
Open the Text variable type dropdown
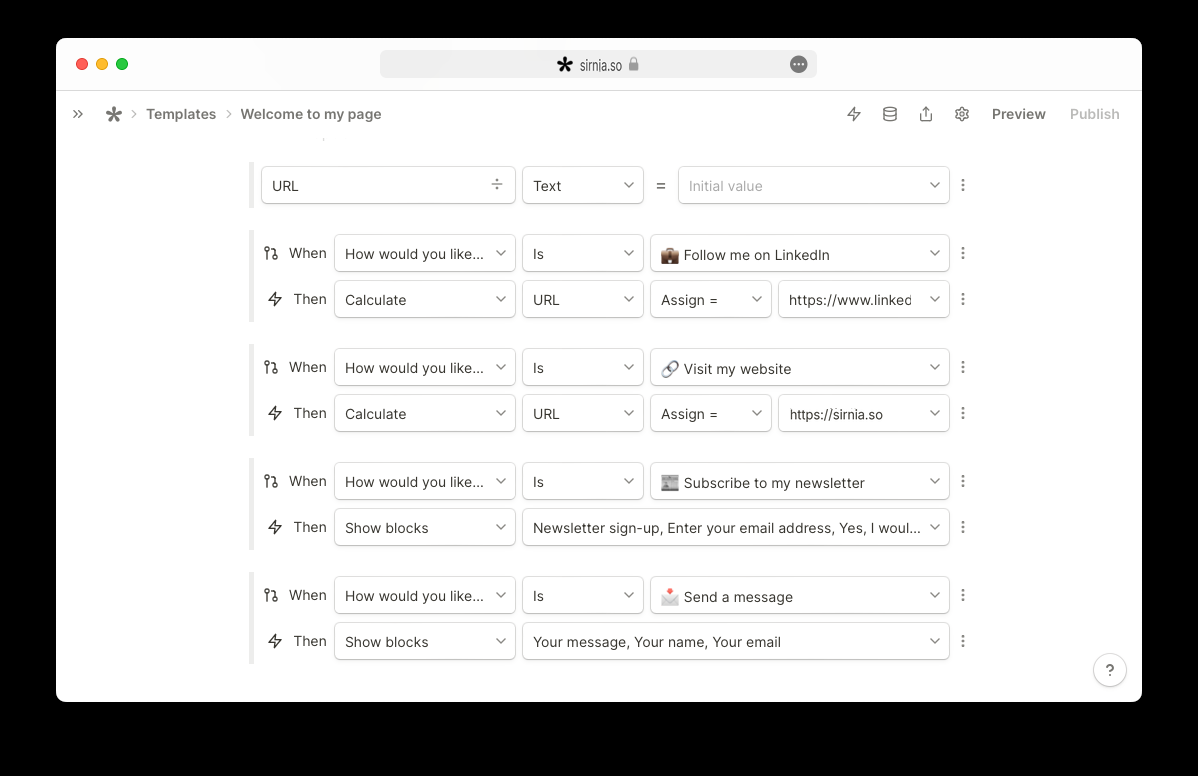click(x=583, y=186)
